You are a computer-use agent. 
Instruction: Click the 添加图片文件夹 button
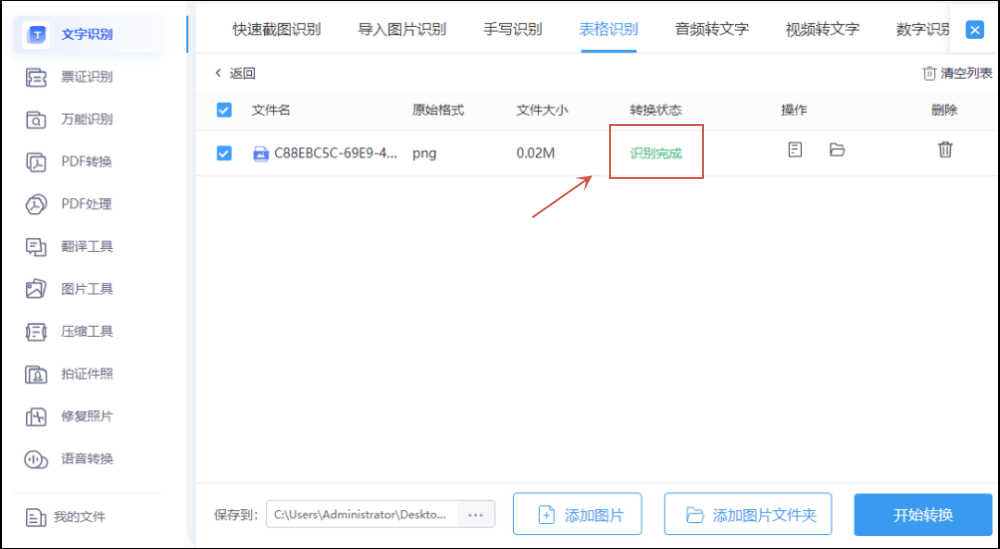747,514
